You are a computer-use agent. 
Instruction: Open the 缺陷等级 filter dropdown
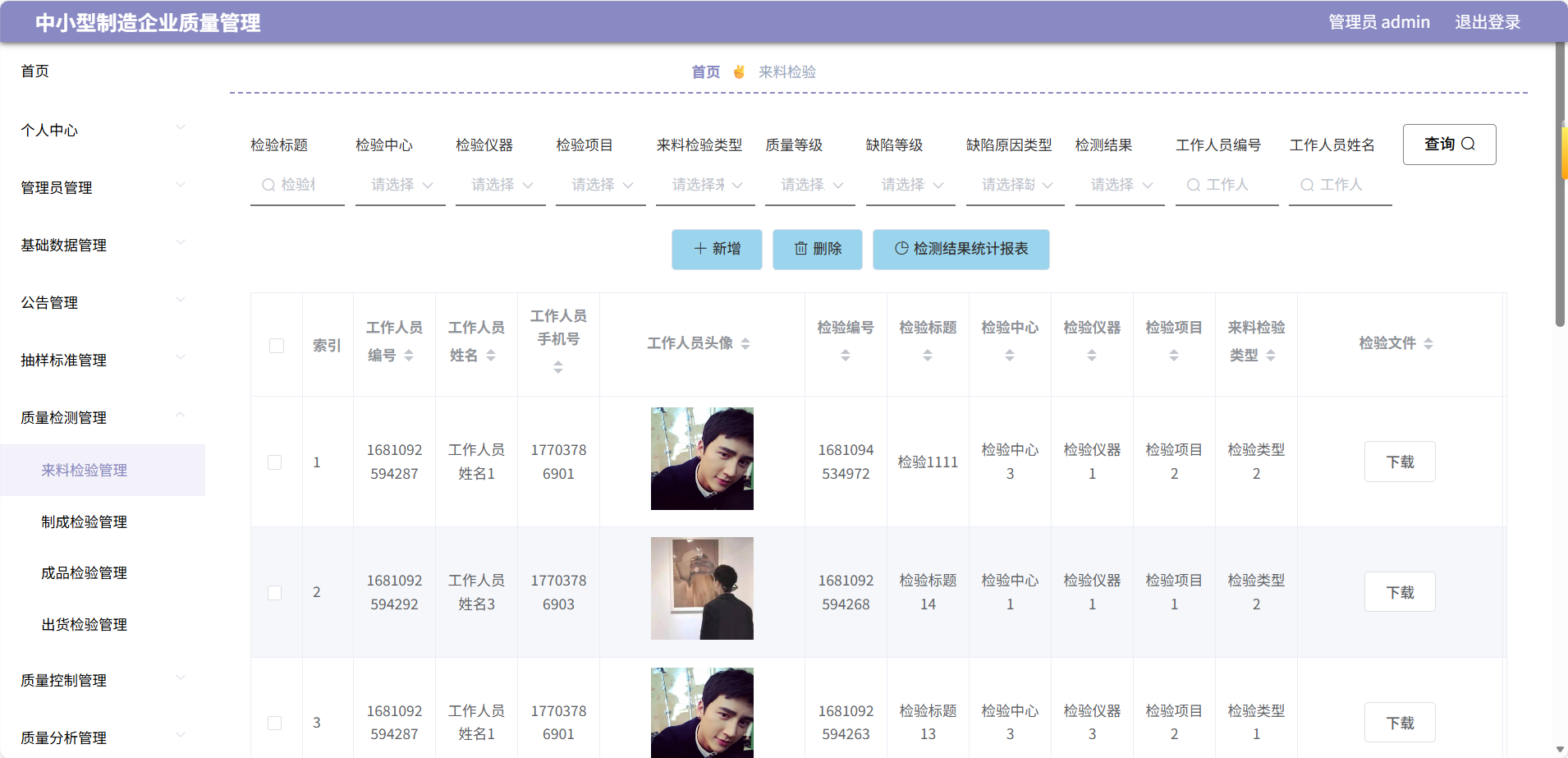coord(910,185)
